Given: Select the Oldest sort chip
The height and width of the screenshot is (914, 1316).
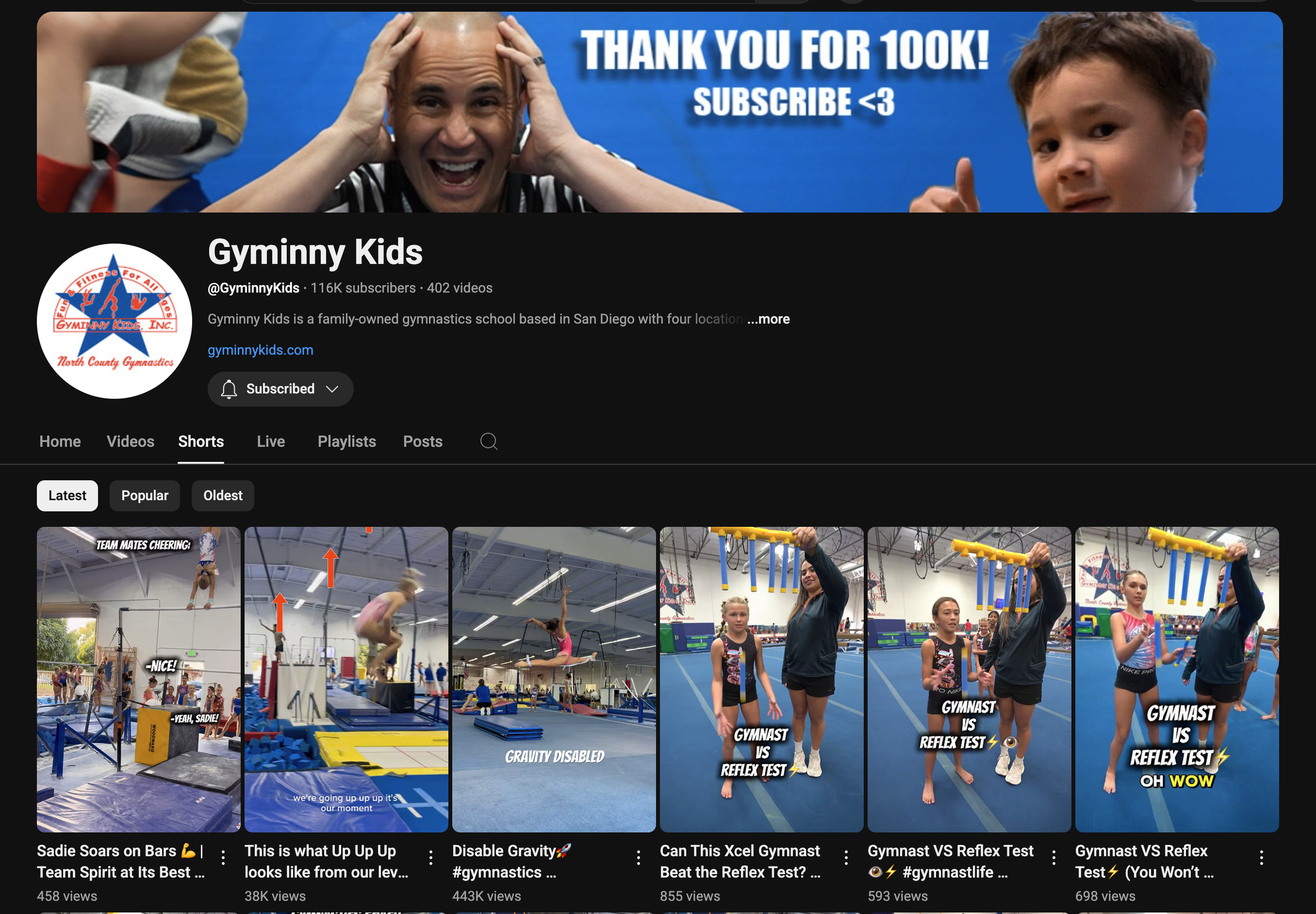Looking at the screenshot, I should [x=222, y=495].
